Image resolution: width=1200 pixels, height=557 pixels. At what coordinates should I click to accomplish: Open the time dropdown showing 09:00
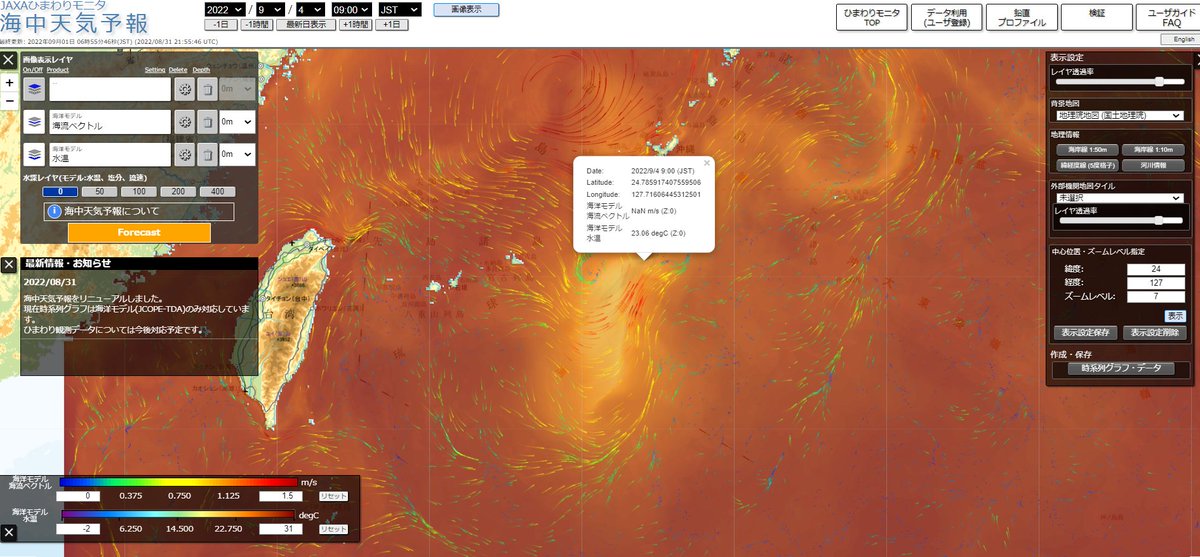pos(354,9)
